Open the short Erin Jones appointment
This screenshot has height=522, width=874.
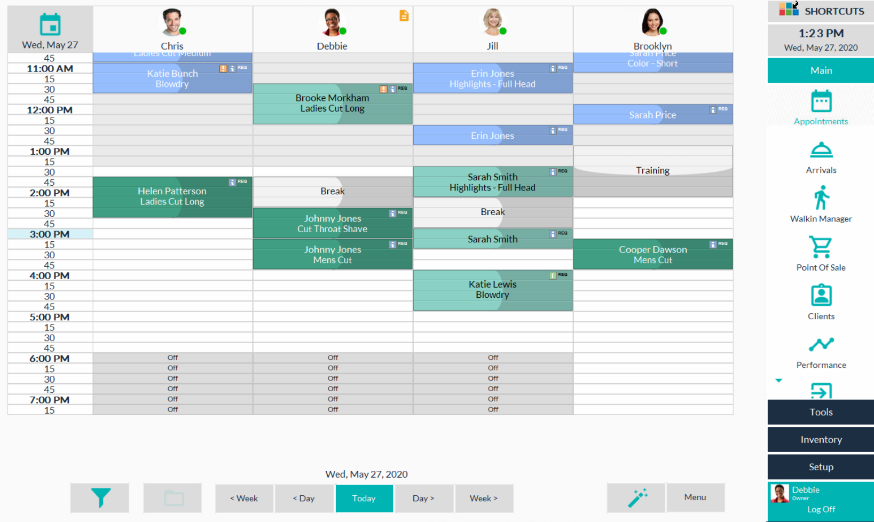(x=493, y=136)
